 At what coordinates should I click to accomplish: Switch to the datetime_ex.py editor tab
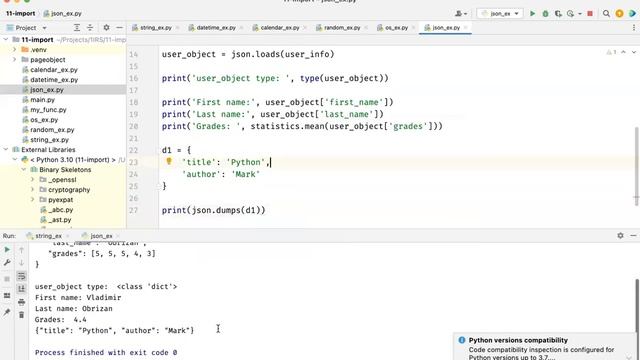click(216, 28)
